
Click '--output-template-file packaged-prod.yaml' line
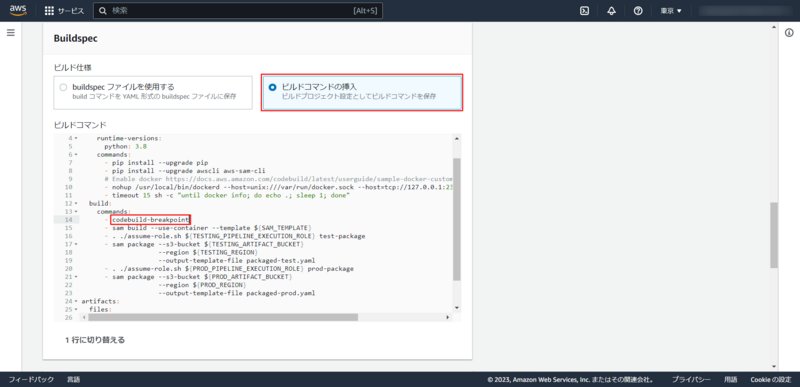click(237, 293)
